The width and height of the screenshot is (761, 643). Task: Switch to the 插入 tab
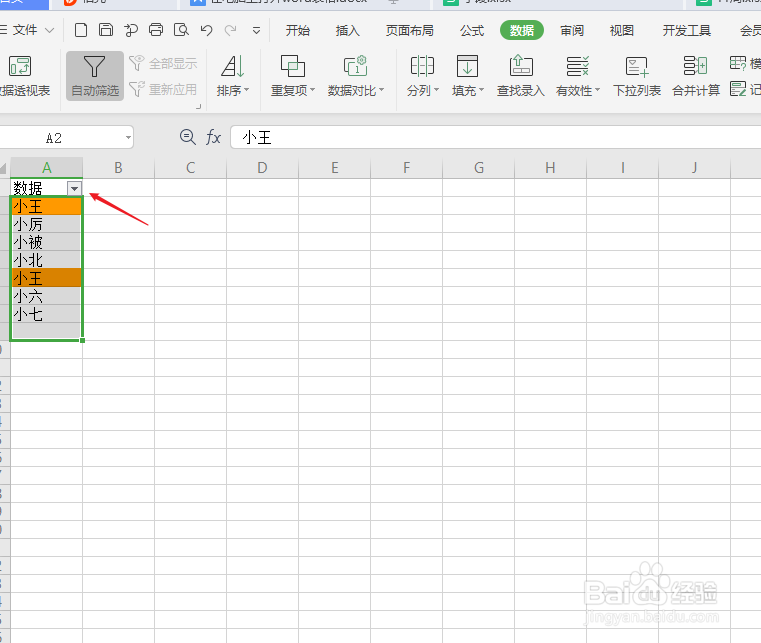(x=347, y=31)
